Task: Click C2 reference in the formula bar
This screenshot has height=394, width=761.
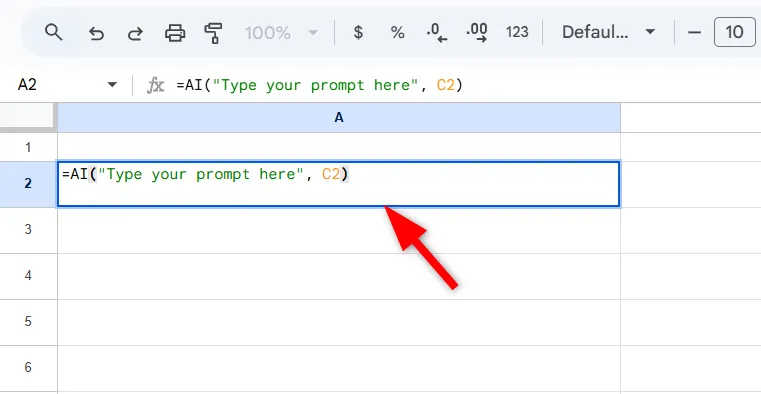Action: pos(445,85)
